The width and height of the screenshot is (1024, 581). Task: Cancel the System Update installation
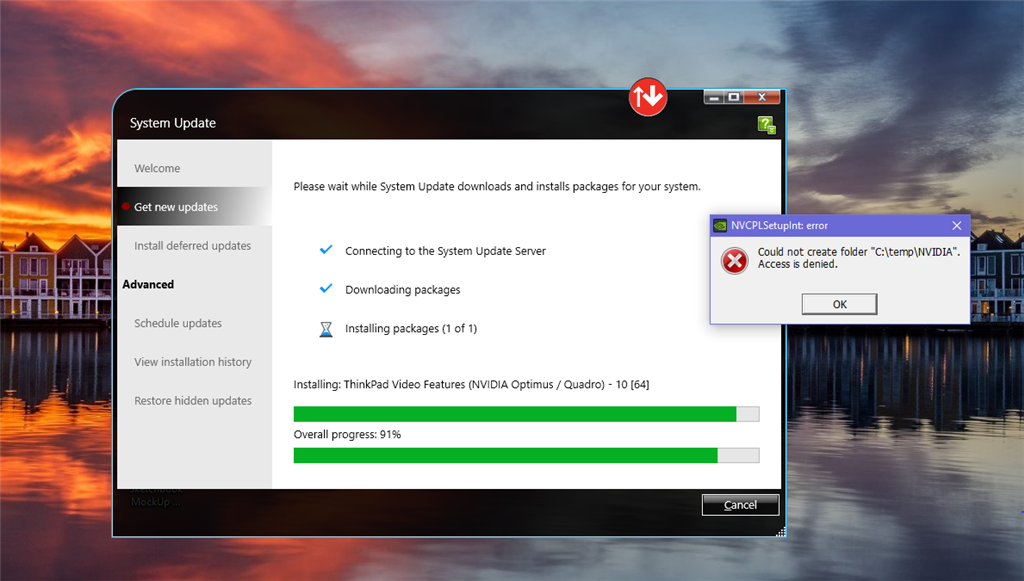tap(740, 505)
